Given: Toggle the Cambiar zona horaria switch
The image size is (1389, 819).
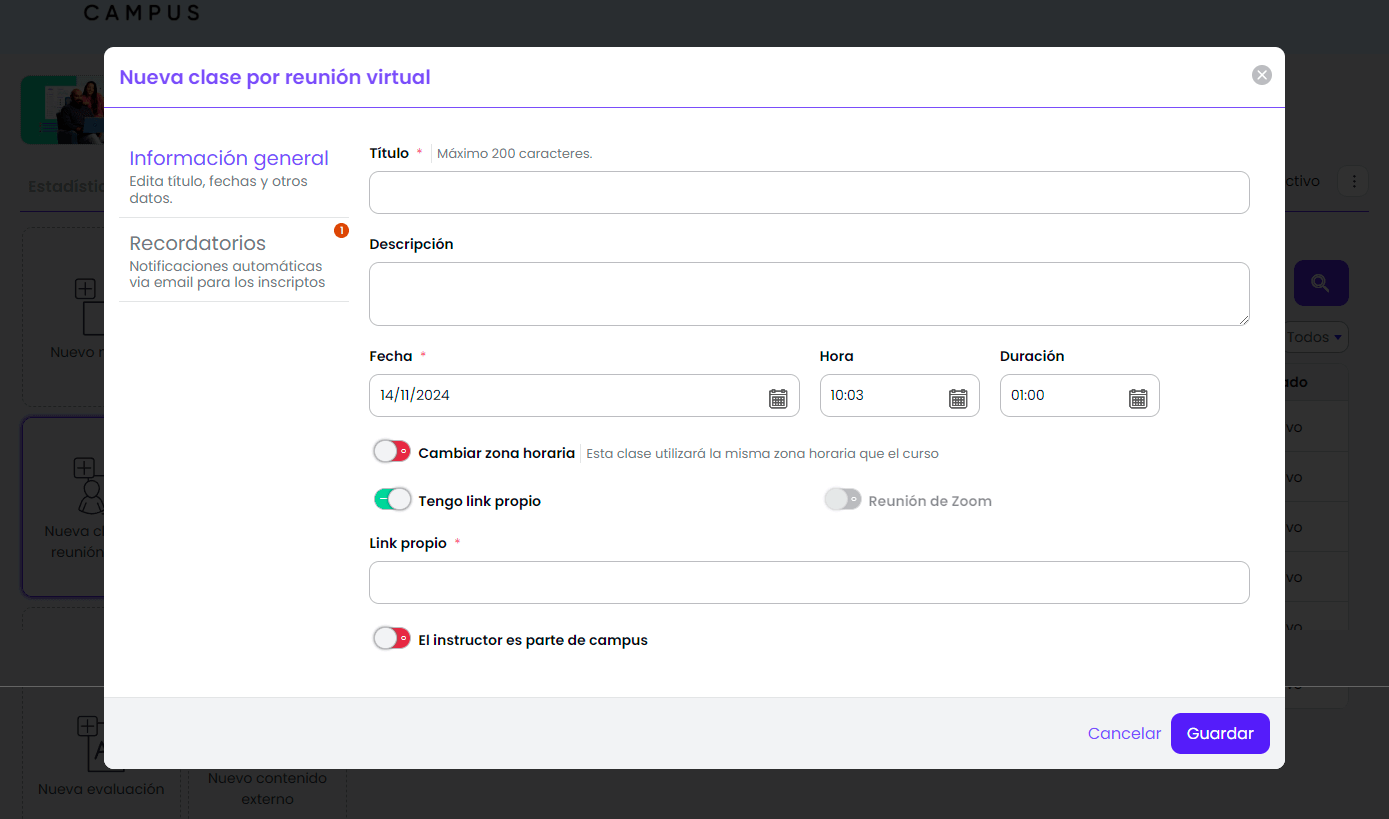Looking at the screenshot, I should (392, 452).
